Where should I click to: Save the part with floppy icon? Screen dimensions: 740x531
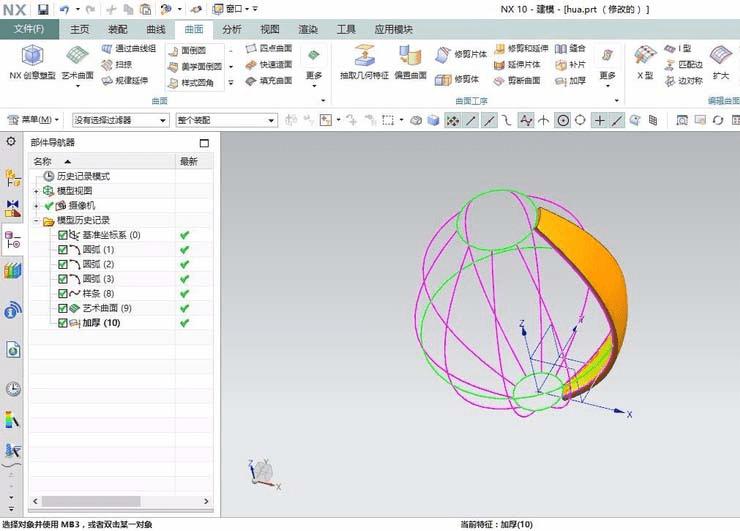43,9
